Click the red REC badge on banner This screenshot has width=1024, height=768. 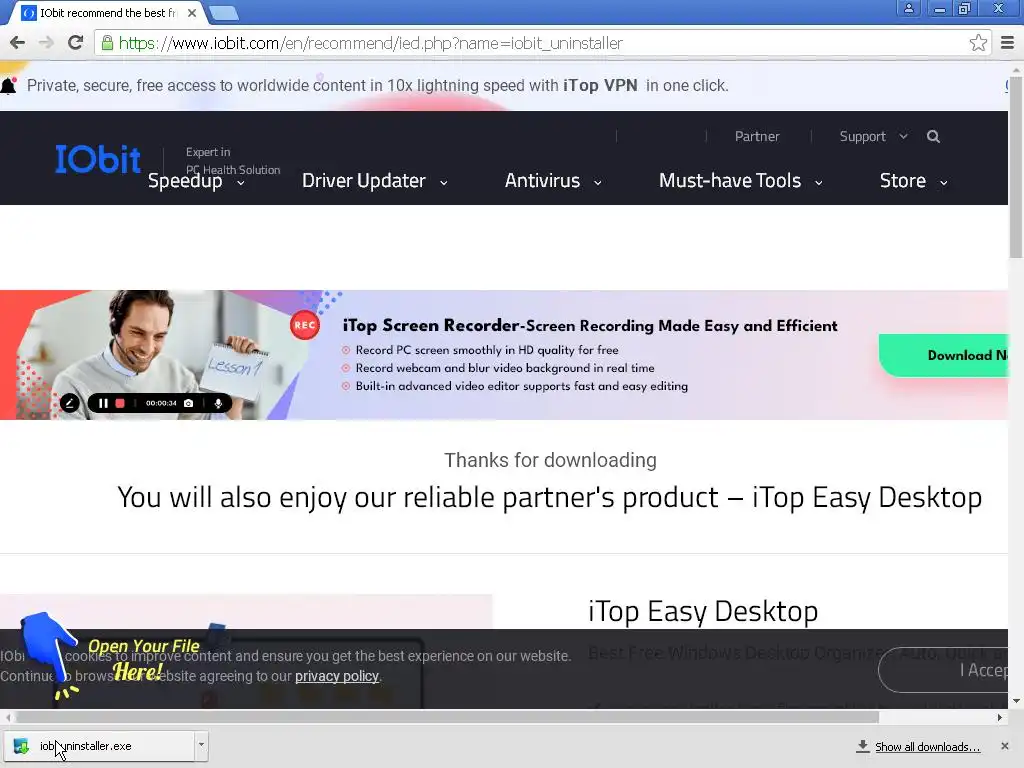click(x=305, y=325)
